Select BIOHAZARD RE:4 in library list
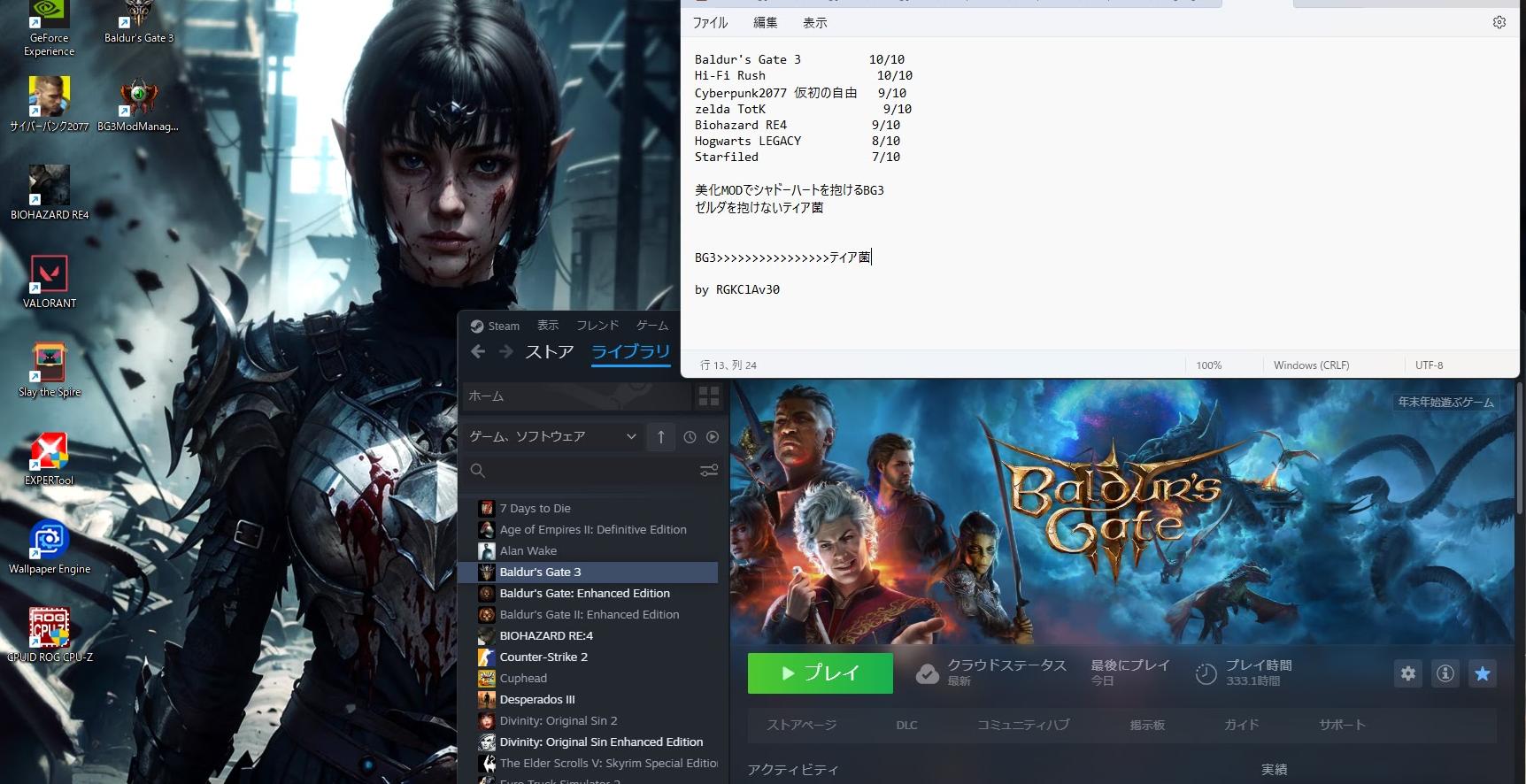 pyautogui.click(x=589, y=635)
